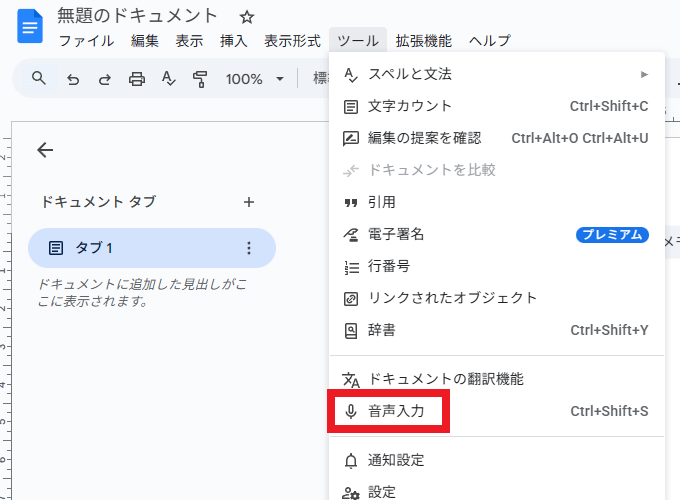Open the ヘルプ menu
Screen dimensions: 680x500
pyautogui.click(x=490, y=41)
